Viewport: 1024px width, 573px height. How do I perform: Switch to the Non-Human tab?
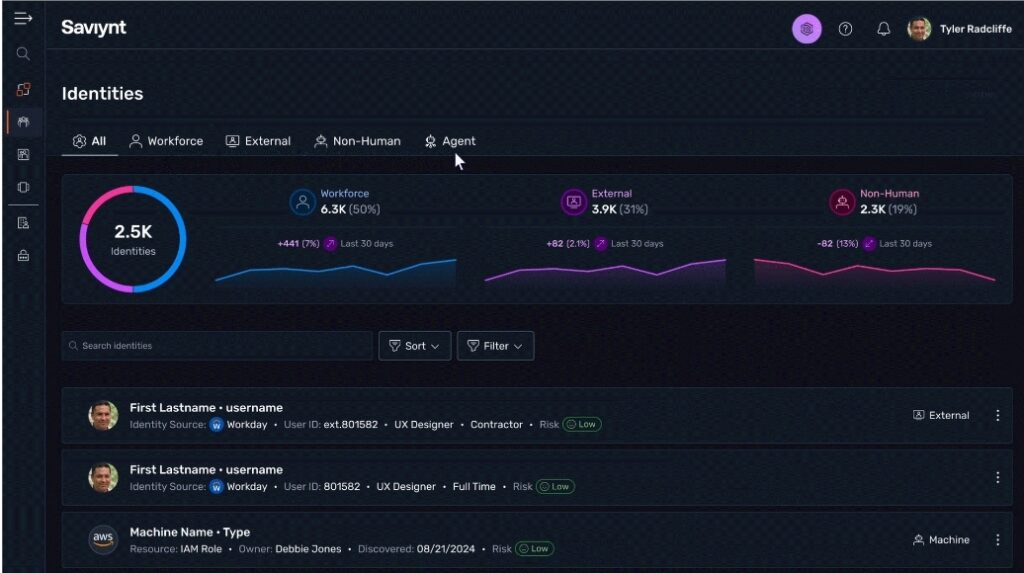click(x=357, y=141)
